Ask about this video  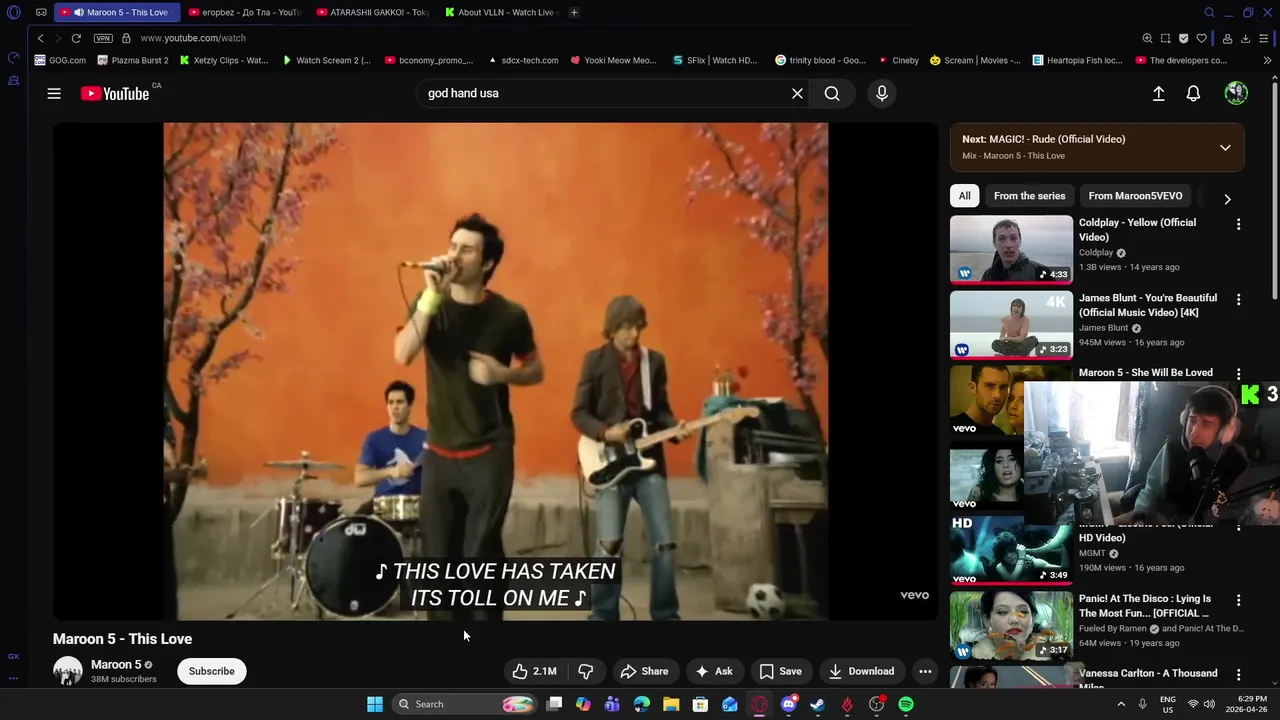coord(714,671)
